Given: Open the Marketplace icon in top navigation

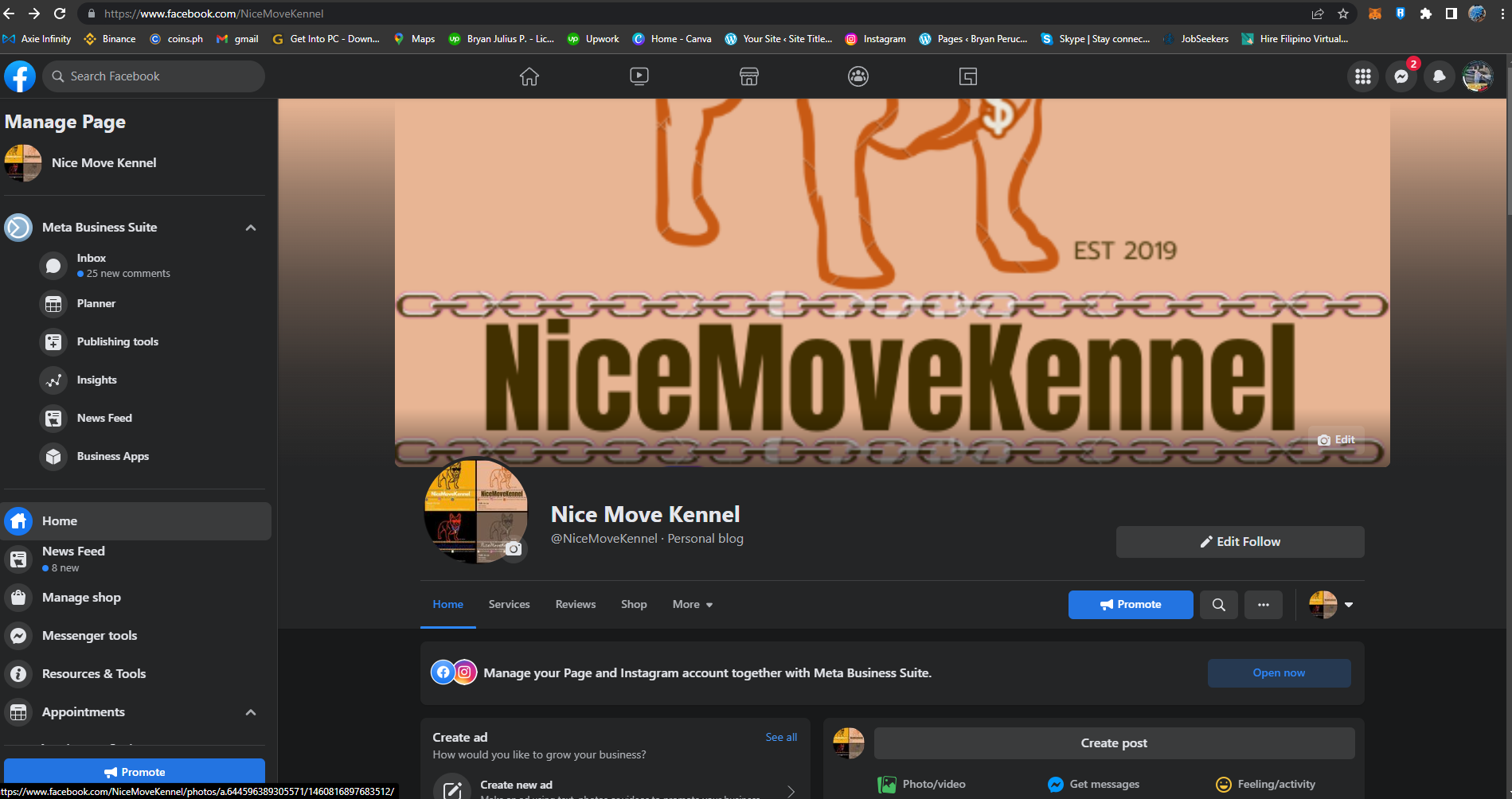Looking at the screenshot, I should click(749, 76).
